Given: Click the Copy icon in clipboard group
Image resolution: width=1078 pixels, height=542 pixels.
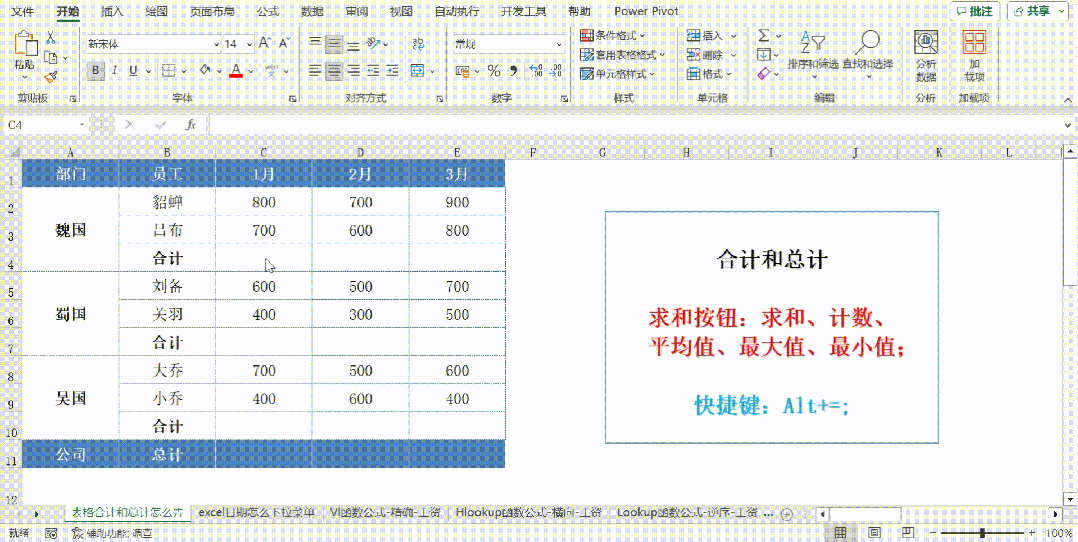Looking at the screenshot, I should tap(51, 57).
